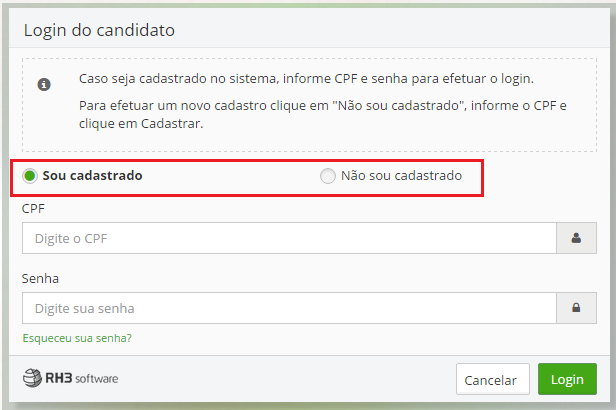Click the "Sou cadastrado" bold label text
The height and width of the screenshot is (410, 616).
[92, 176]
